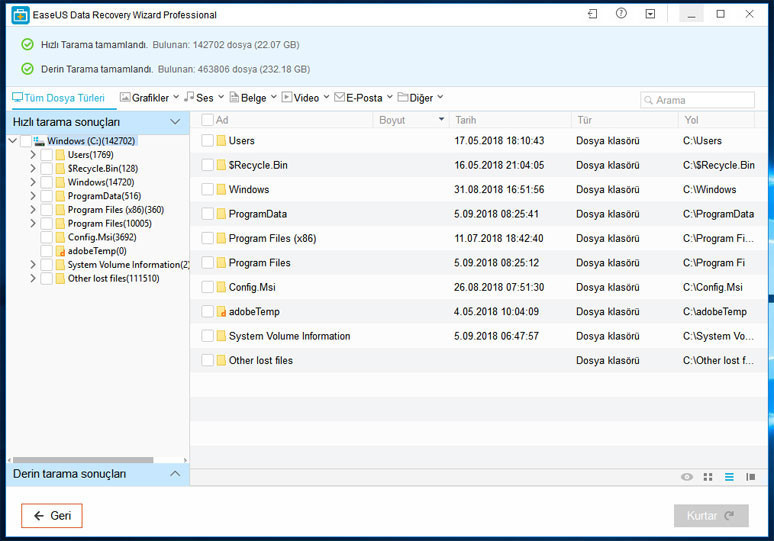Check the Windows row checkbox in file list
Image resolution: width=774 pixels, height=541 pixels.
(207, 190)
